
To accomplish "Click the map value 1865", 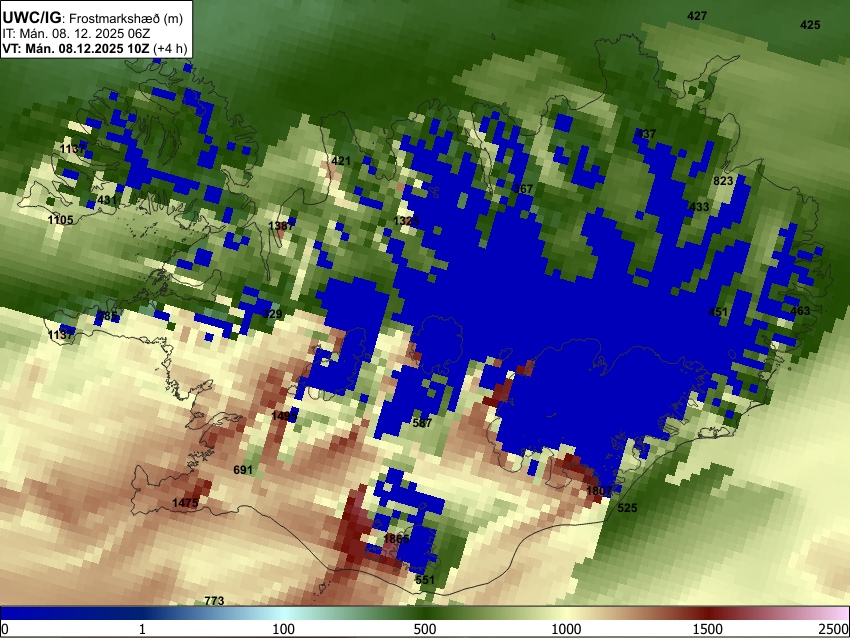I will click(396, 539).
